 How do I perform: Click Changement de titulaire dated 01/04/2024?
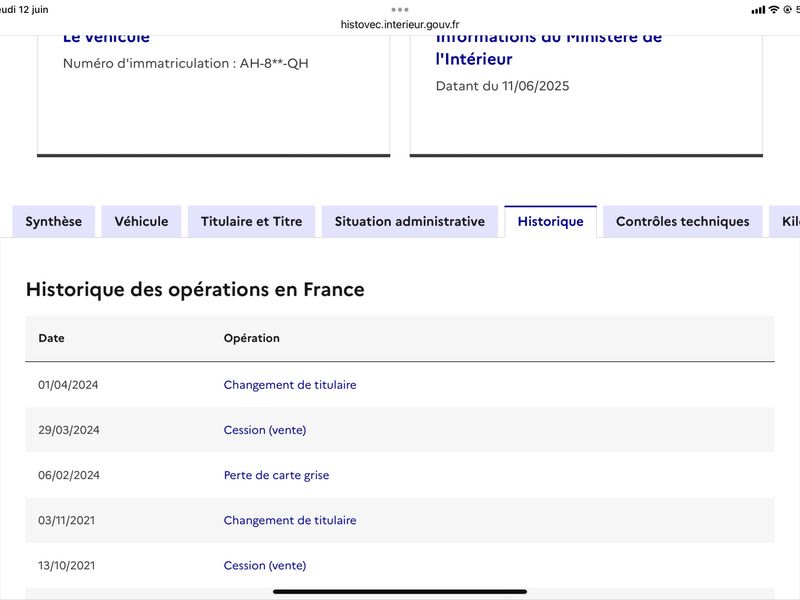pyautogui.click(x=290, y=385)
